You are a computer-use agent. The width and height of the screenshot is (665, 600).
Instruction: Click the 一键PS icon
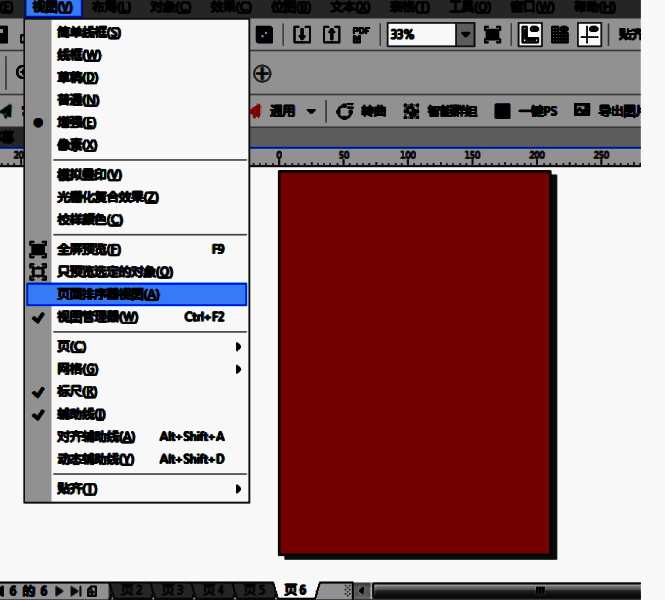click(x=502, y=111)
